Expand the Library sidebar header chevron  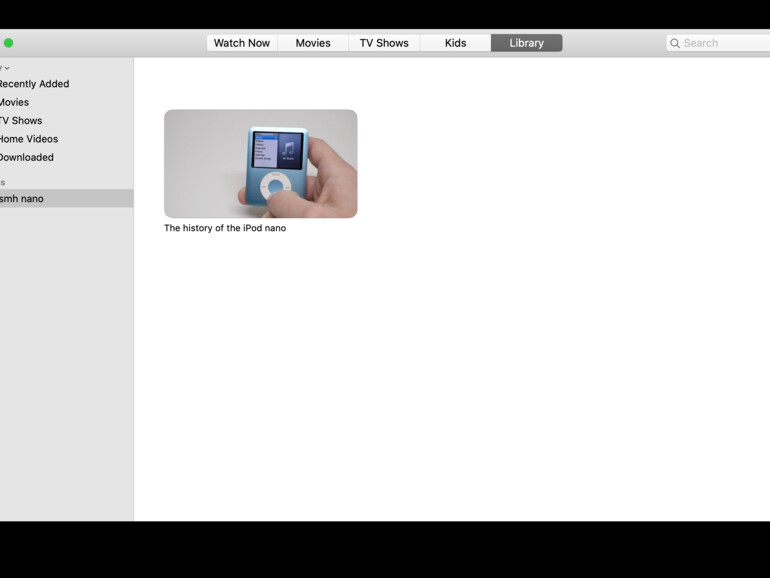point(7,68)
